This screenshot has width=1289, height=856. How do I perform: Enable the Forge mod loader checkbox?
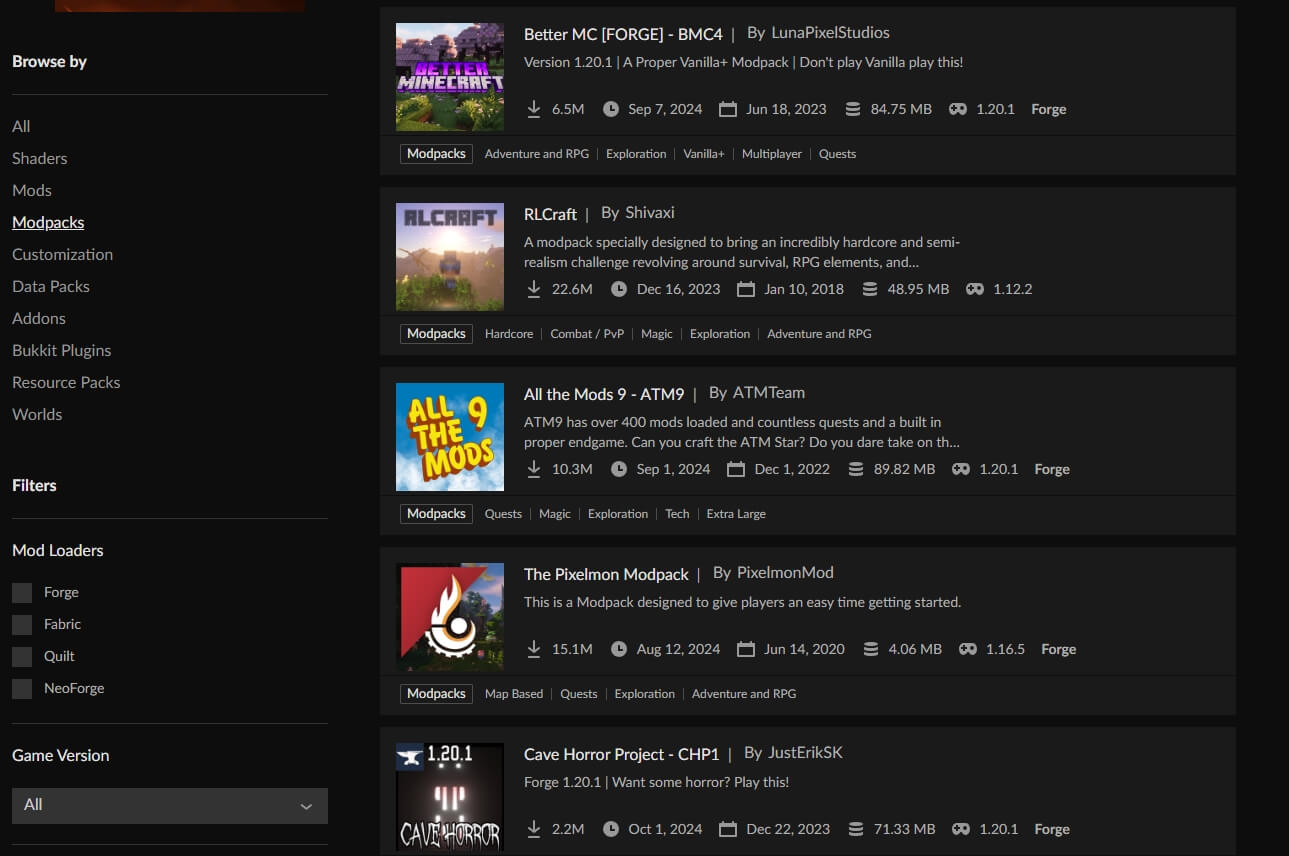[22, 593]
